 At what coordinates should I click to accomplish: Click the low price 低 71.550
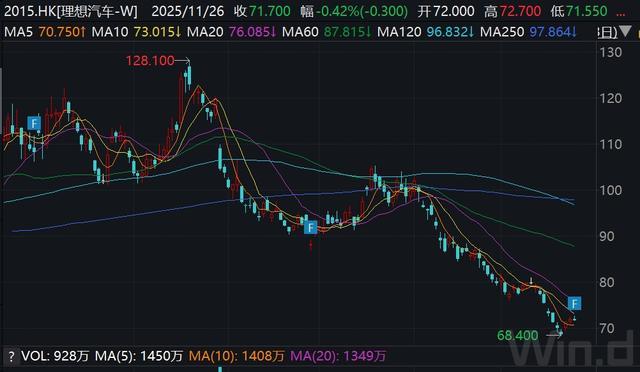579,11
